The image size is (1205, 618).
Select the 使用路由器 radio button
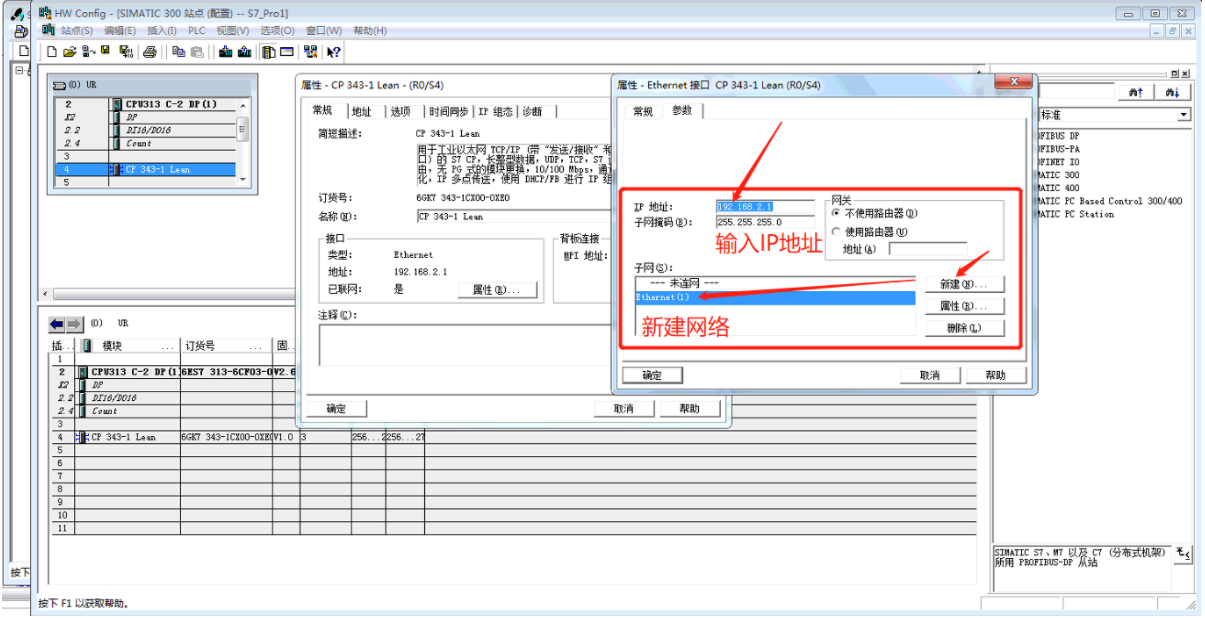(837, 232)
